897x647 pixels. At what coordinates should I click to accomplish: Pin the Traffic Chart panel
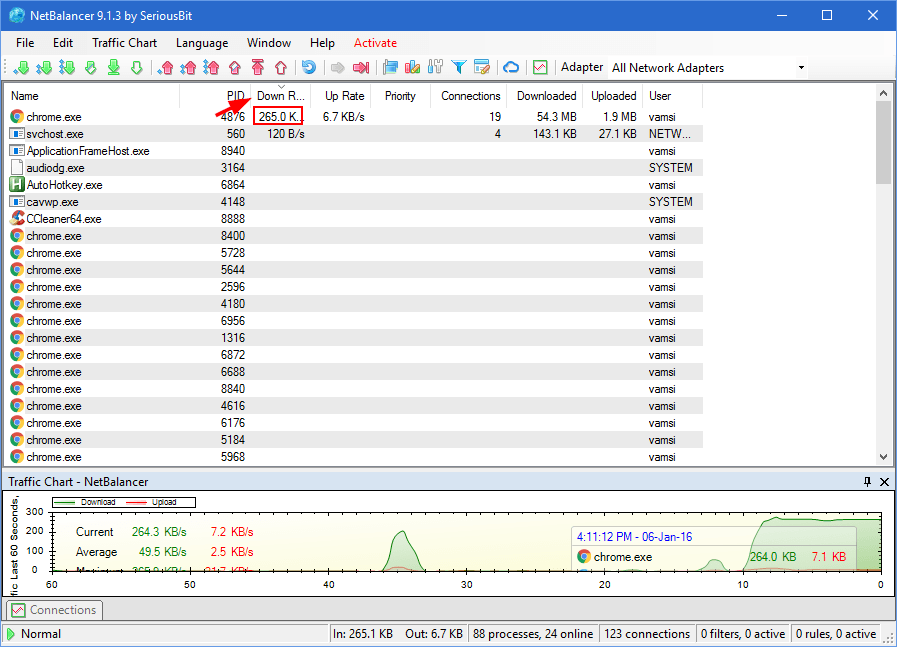click(x=867, y=482)
